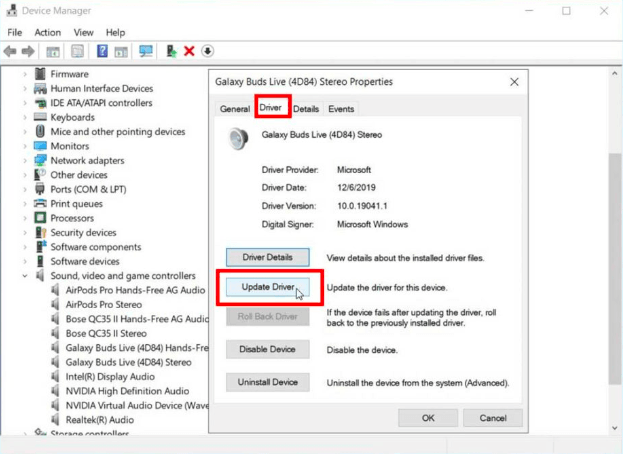Select AirPods Pro Hands-Free AG Audio
The height and width of the screenshot is (454, 623).
135,290
